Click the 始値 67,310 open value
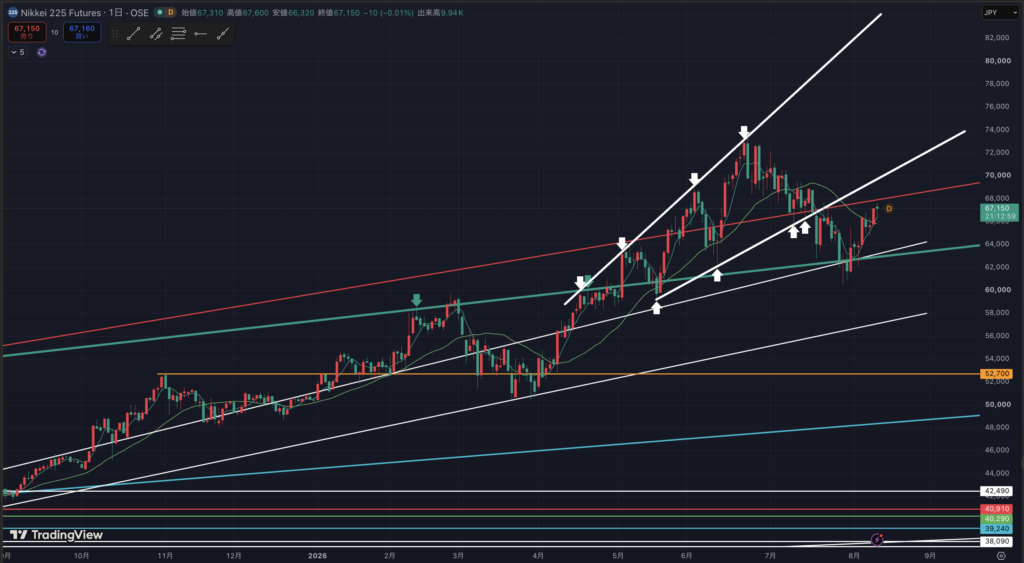Viewport: 1024px width, 563px height. pyautogui.click(x=202, y=12)
